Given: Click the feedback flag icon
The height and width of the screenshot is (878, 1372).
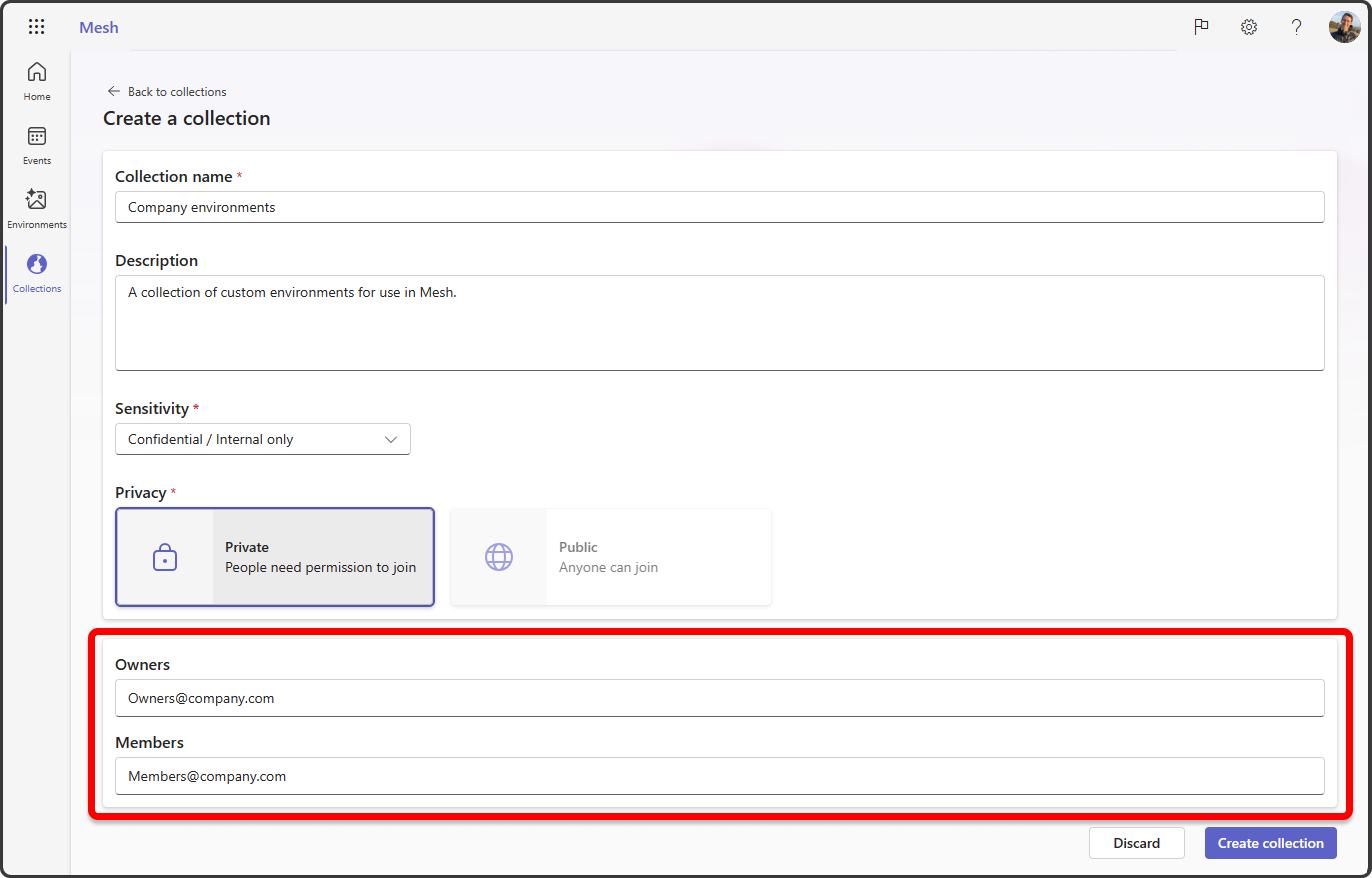Looking at the screenshot, I should tap(1201, 27).
